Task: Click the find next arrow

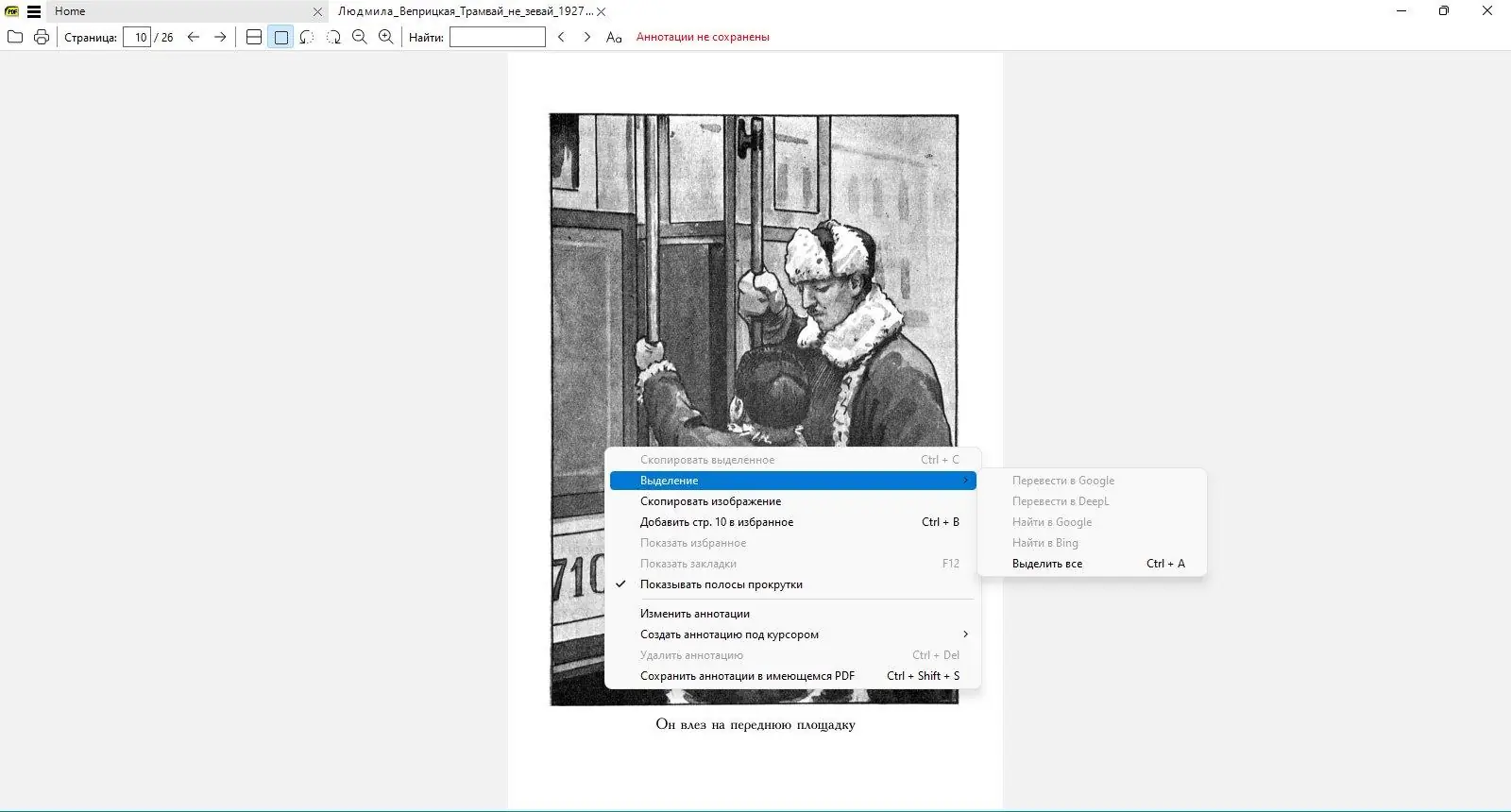Action: point(587,37)
